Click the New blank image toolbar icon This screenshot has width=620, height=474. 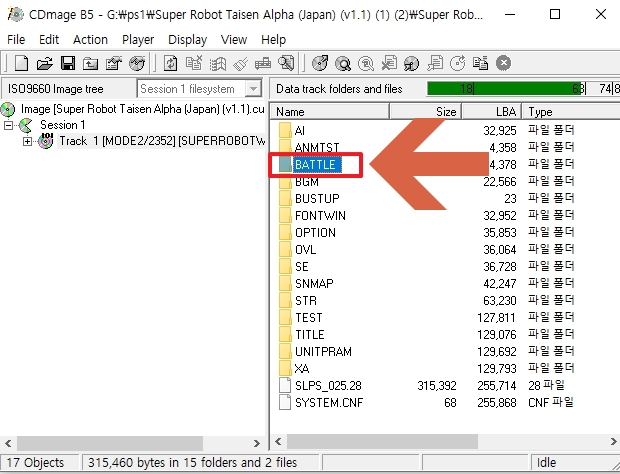(21, 63)
